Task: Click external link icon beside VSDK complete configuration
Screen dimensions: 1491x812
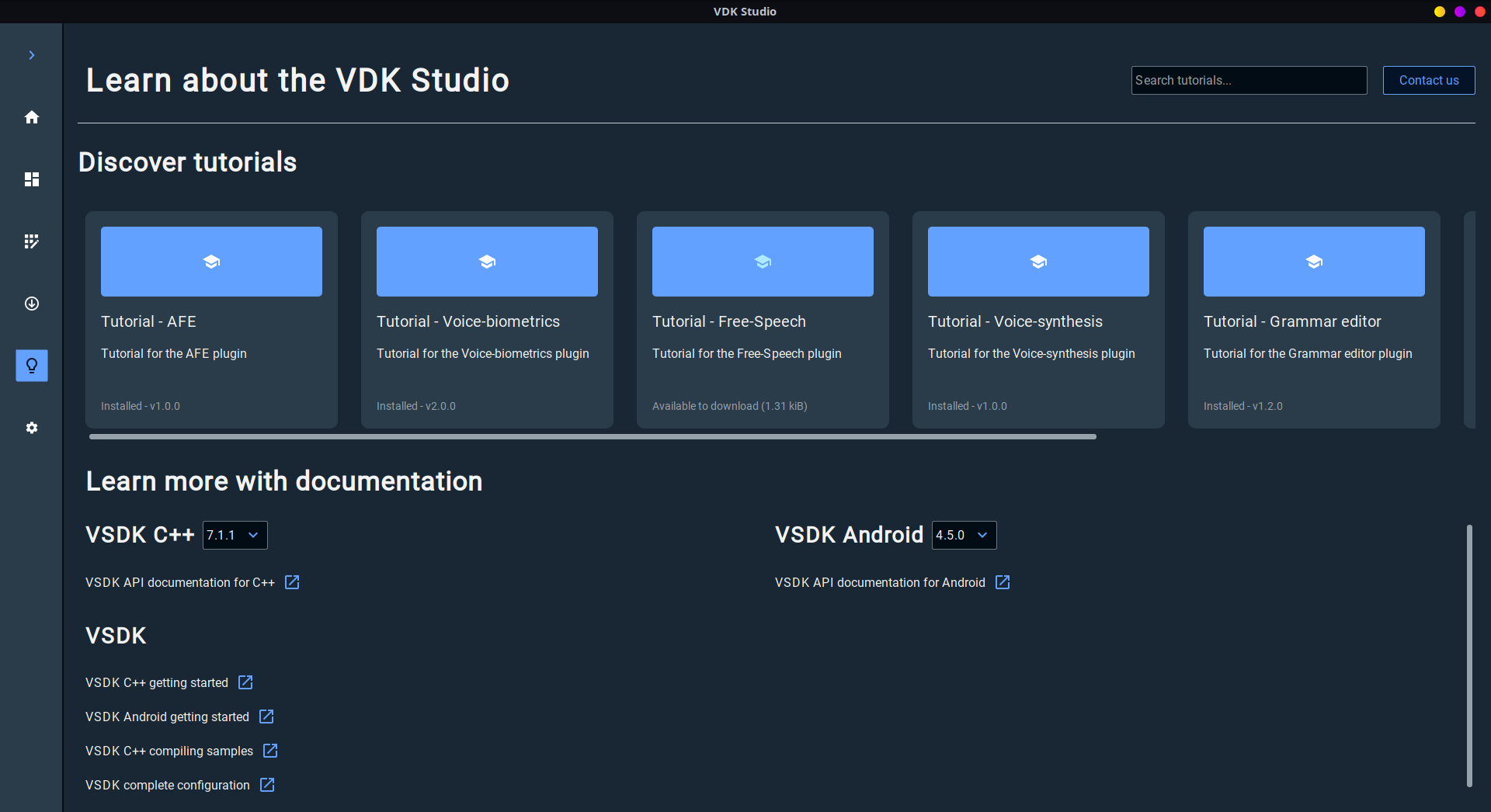Action: pyautogui.click(x=267, y=785)
